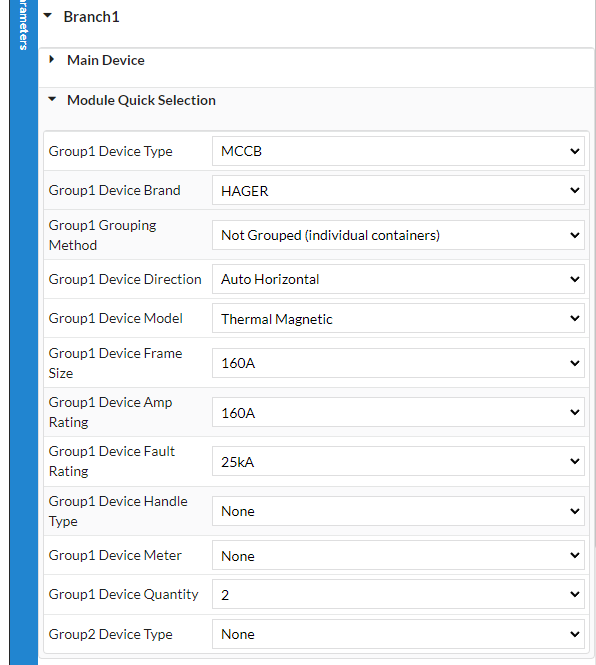
Task: Click the vertical Parameters side tab
Action: tap(23, 25)
